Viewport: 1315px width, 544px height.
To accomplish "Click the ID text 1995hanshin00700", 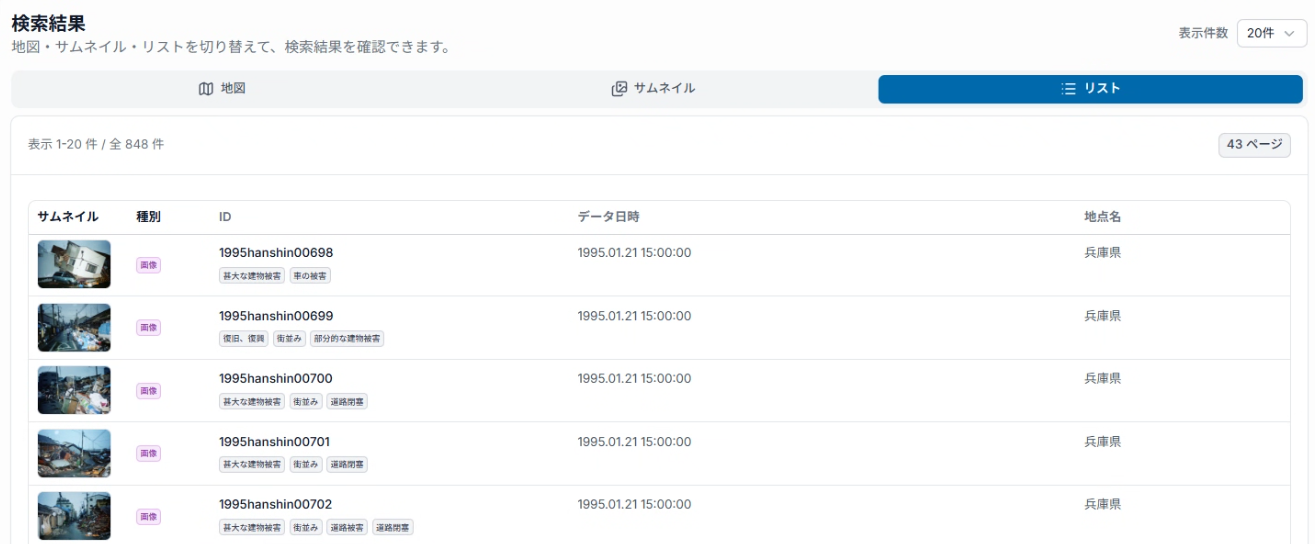I will click(276, 379).
